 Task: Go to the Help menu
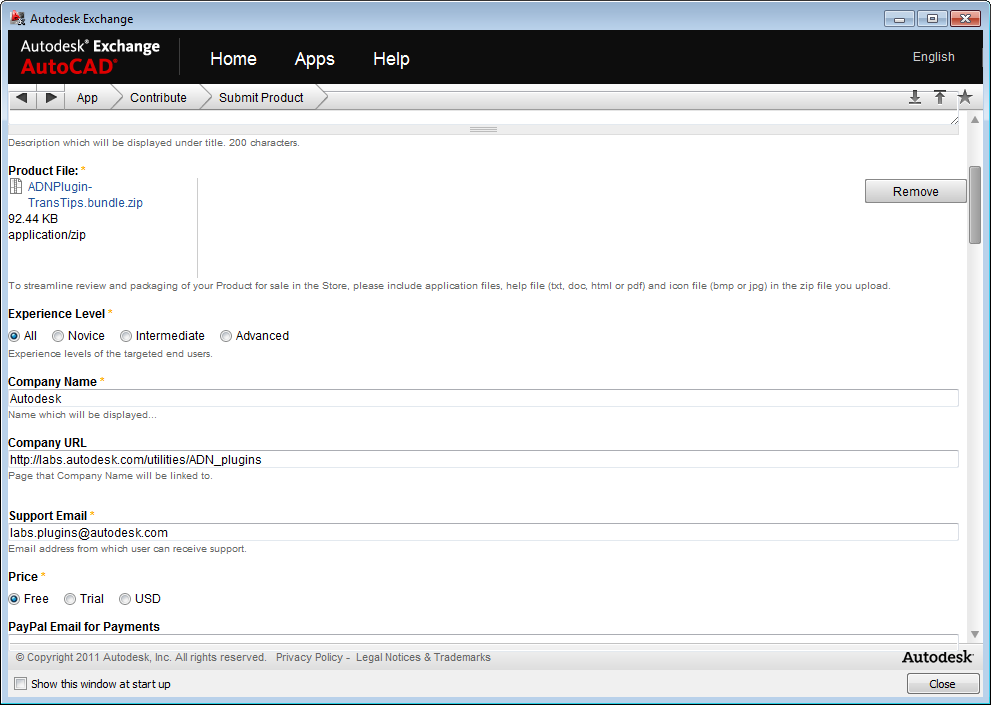391,59
